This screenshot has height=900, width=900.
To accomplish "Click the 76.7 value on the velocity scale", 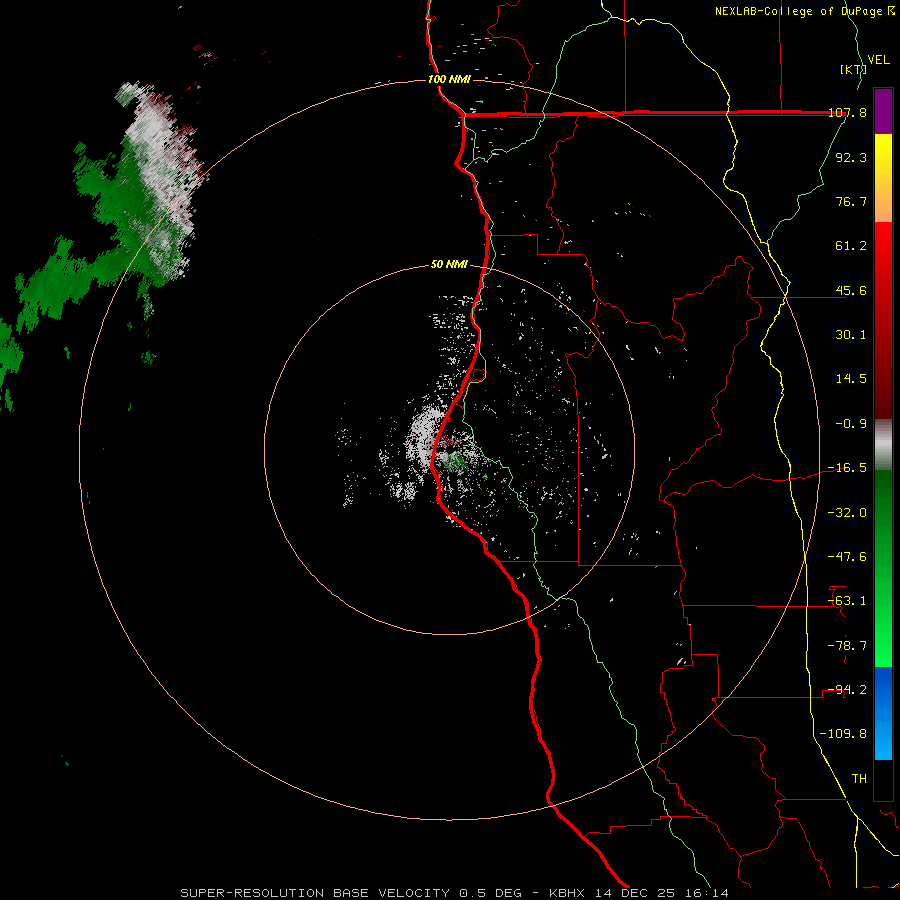I will click(x=851, y=201).
